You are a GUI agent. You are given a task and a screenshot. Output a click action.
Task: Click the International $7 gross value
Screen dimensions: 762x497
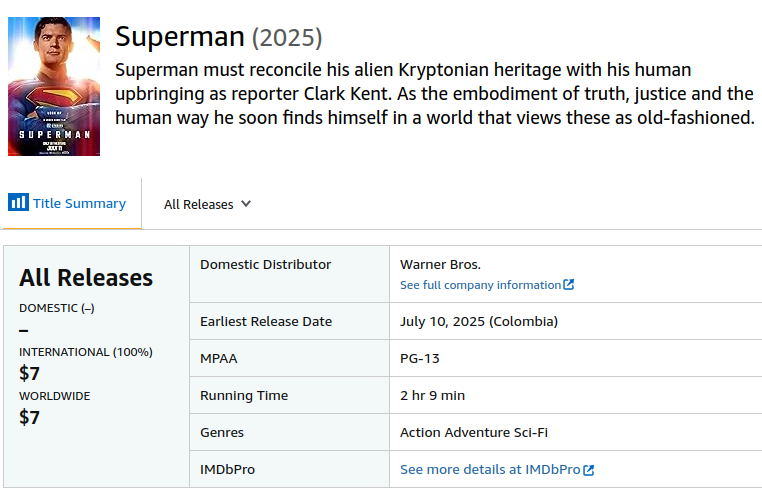[30, 373]
